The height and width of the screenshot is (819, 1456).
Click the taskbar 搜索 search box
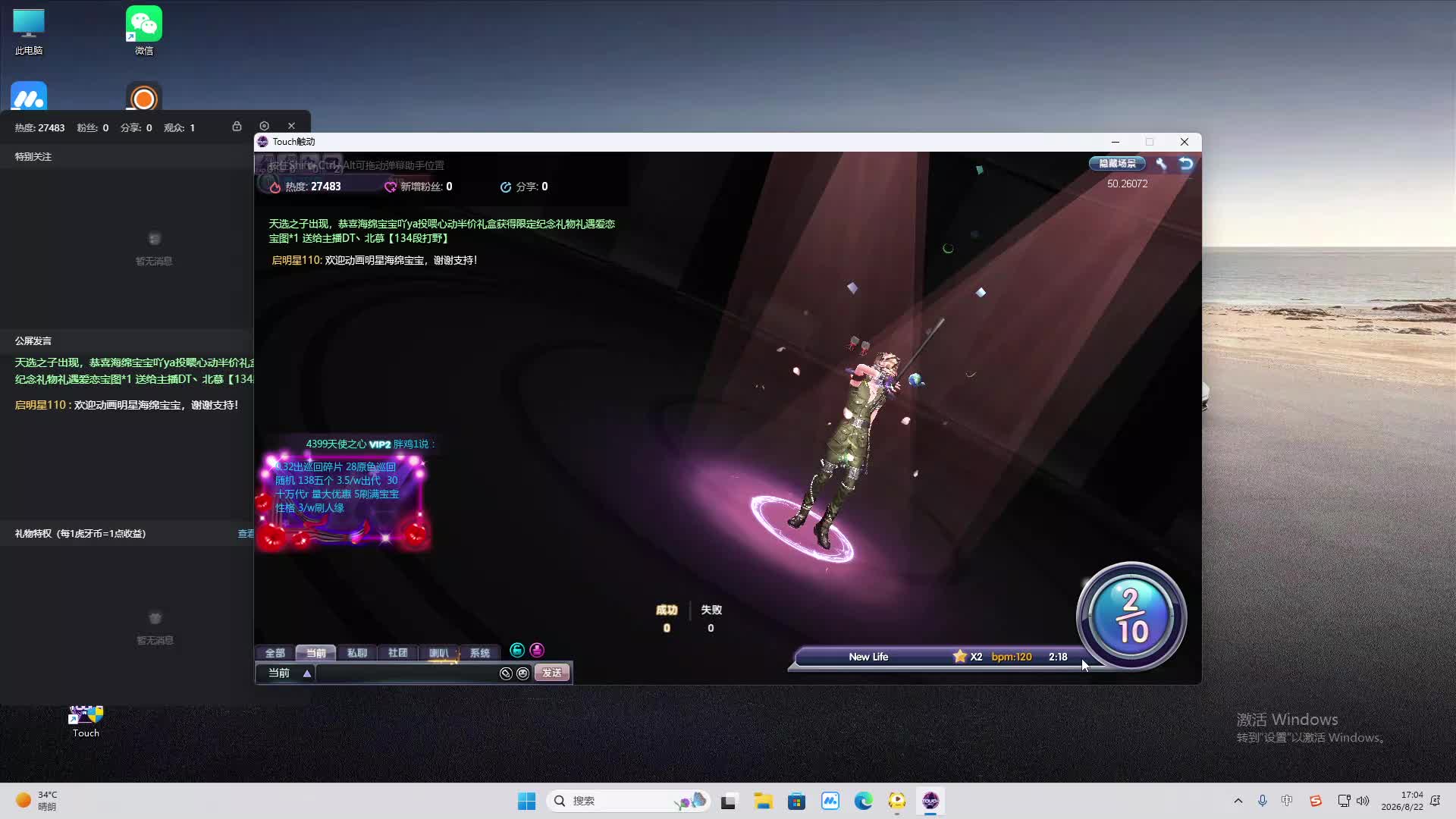[x=628, y=801]
